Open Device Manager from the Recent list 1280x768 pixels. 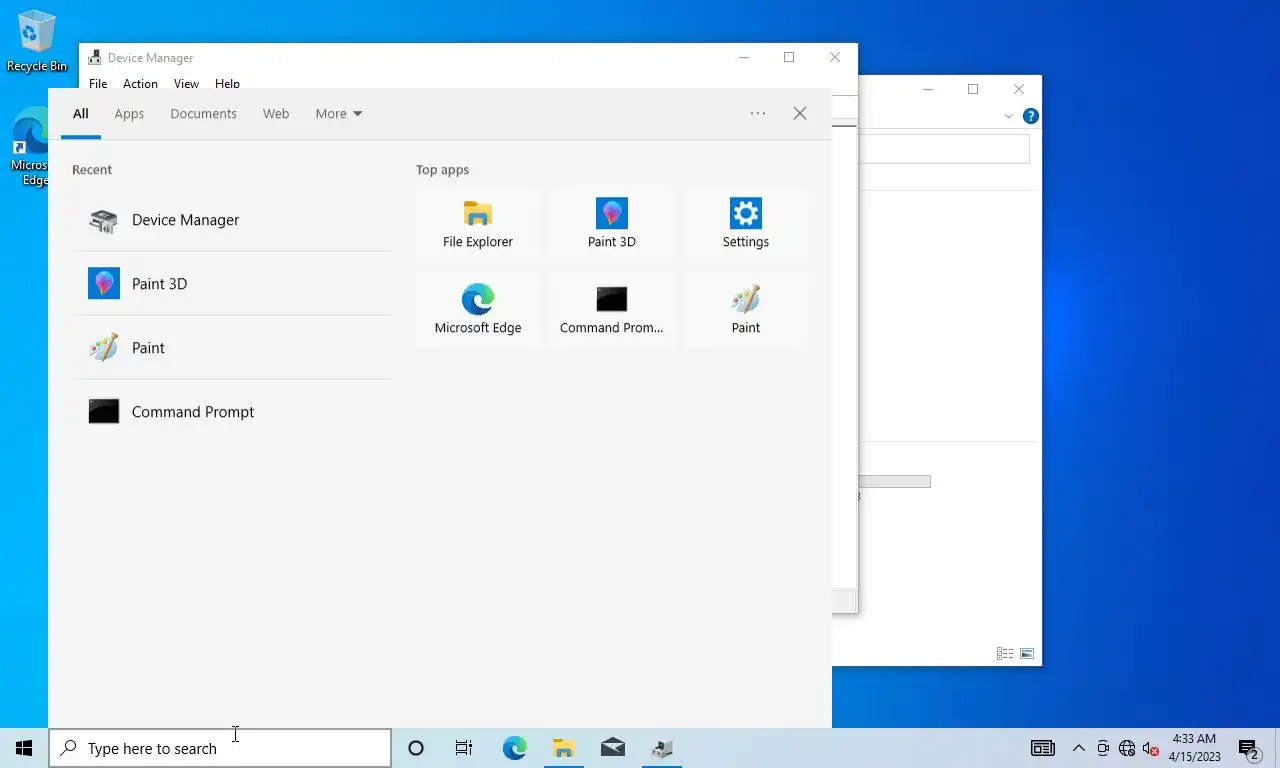[232, 220]
